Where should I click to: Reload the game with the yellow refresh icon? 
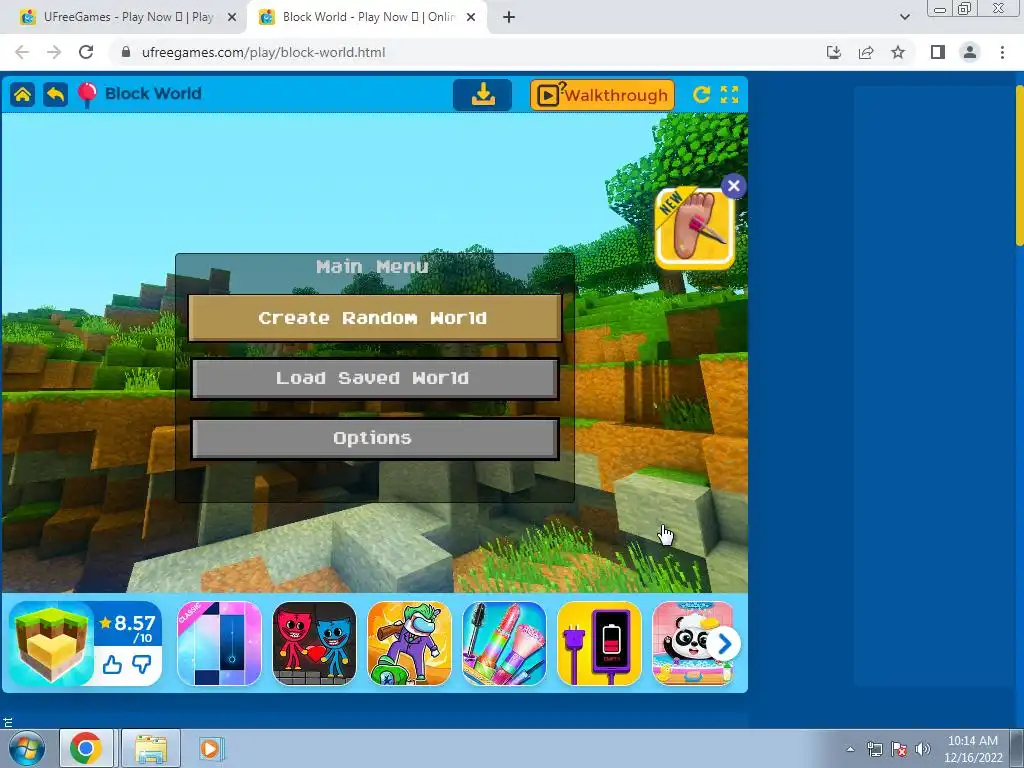point(701,95)
